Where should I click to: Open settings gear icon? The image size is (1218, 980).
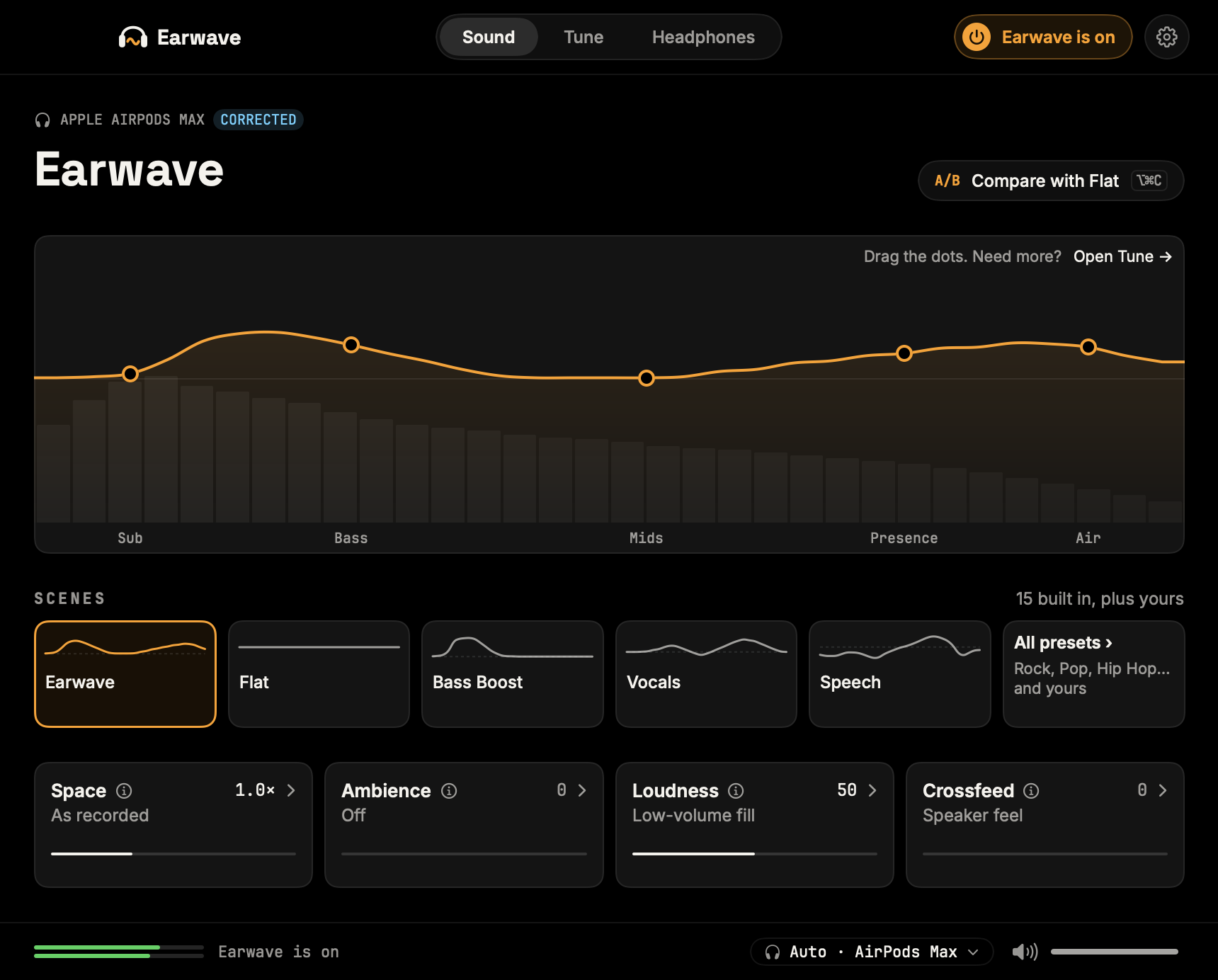[1166, 37]
